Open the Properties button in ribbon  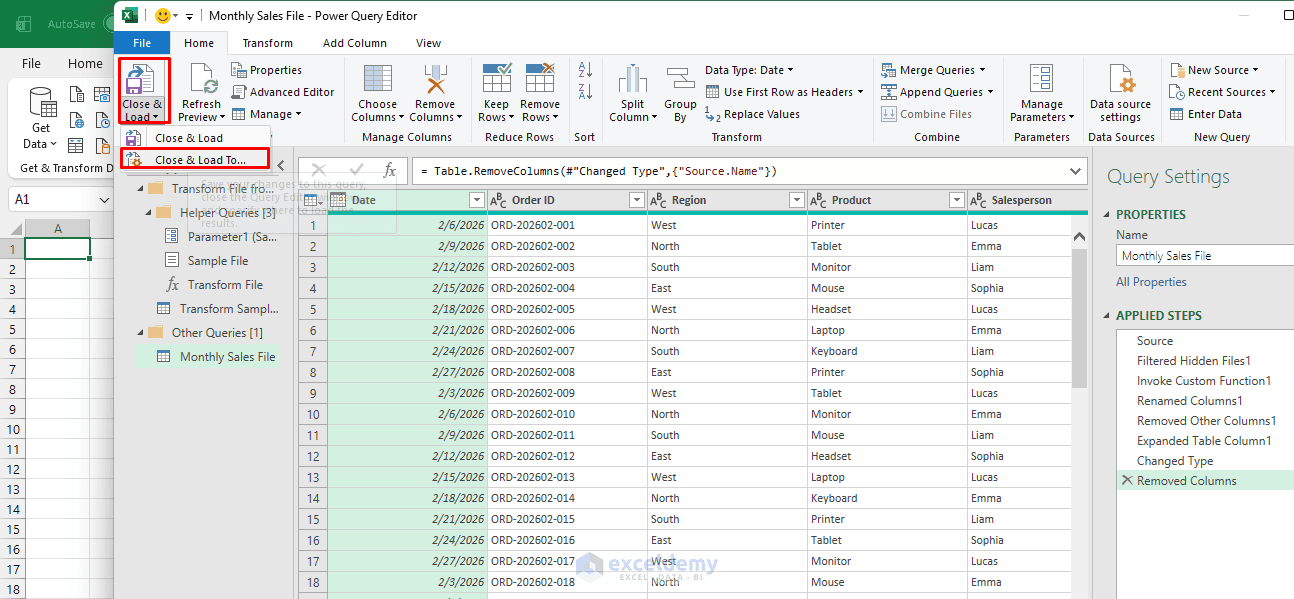tap(267, 70)
